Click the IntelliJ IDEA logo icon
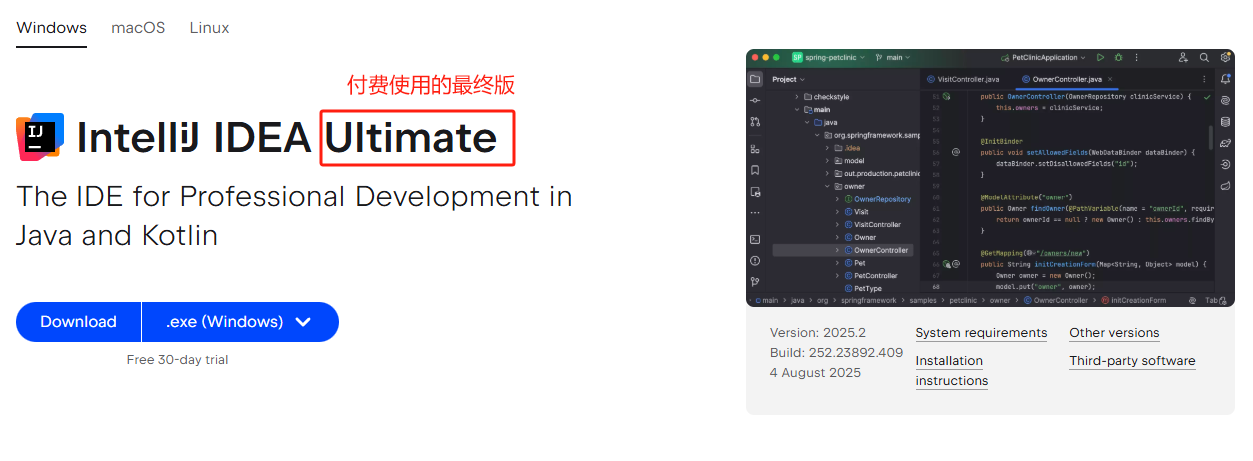 click(40, 137)
